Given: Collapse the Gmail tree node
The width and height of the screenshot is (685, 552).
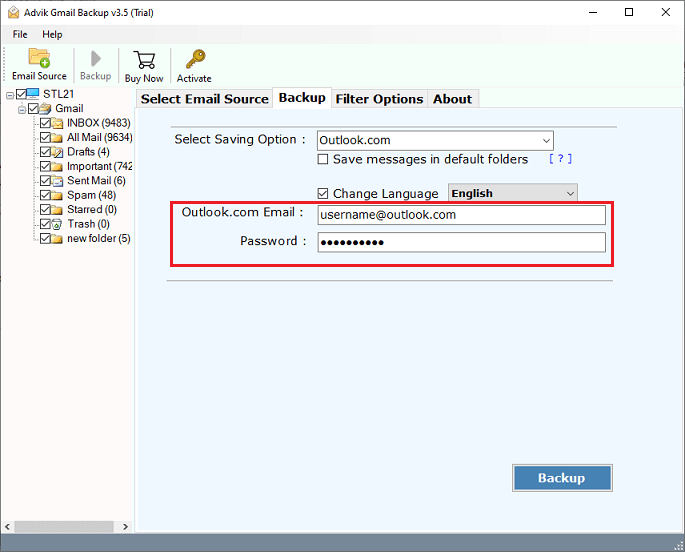Looking at the screenshot, I should (x=22, y=109).
